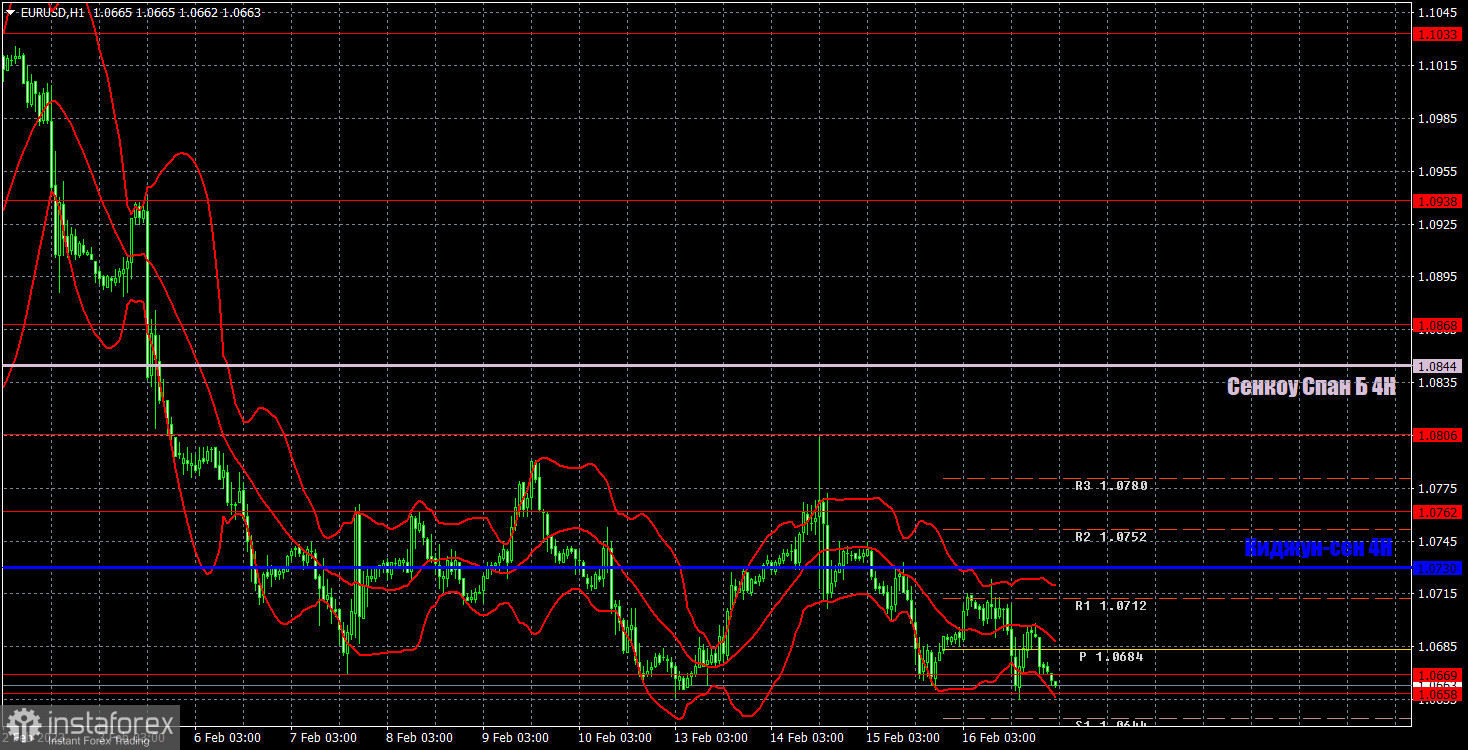Click the OHLC values 1.0665 1.0665 1.0662 1.0663
Screen dimensions: 1468x750
[x=175, y=13]
